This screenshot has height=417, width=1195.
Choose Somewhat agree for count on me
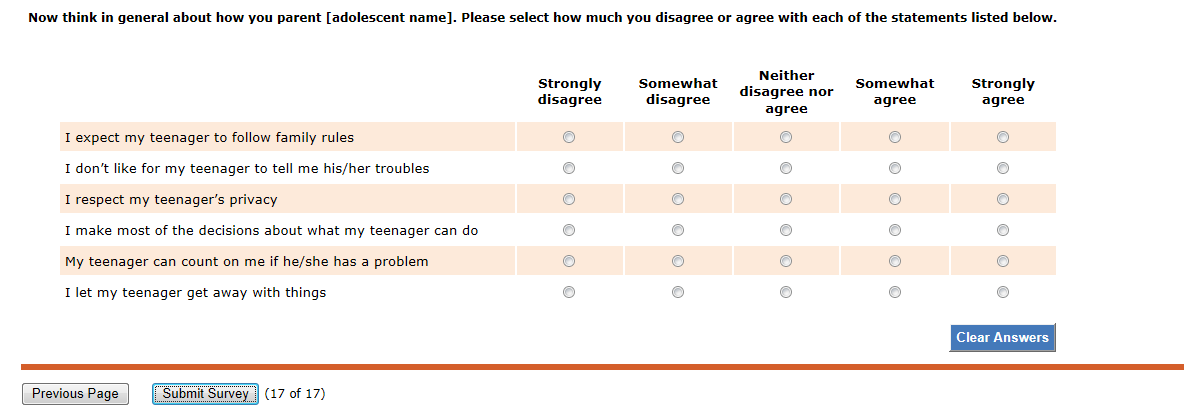895,261
